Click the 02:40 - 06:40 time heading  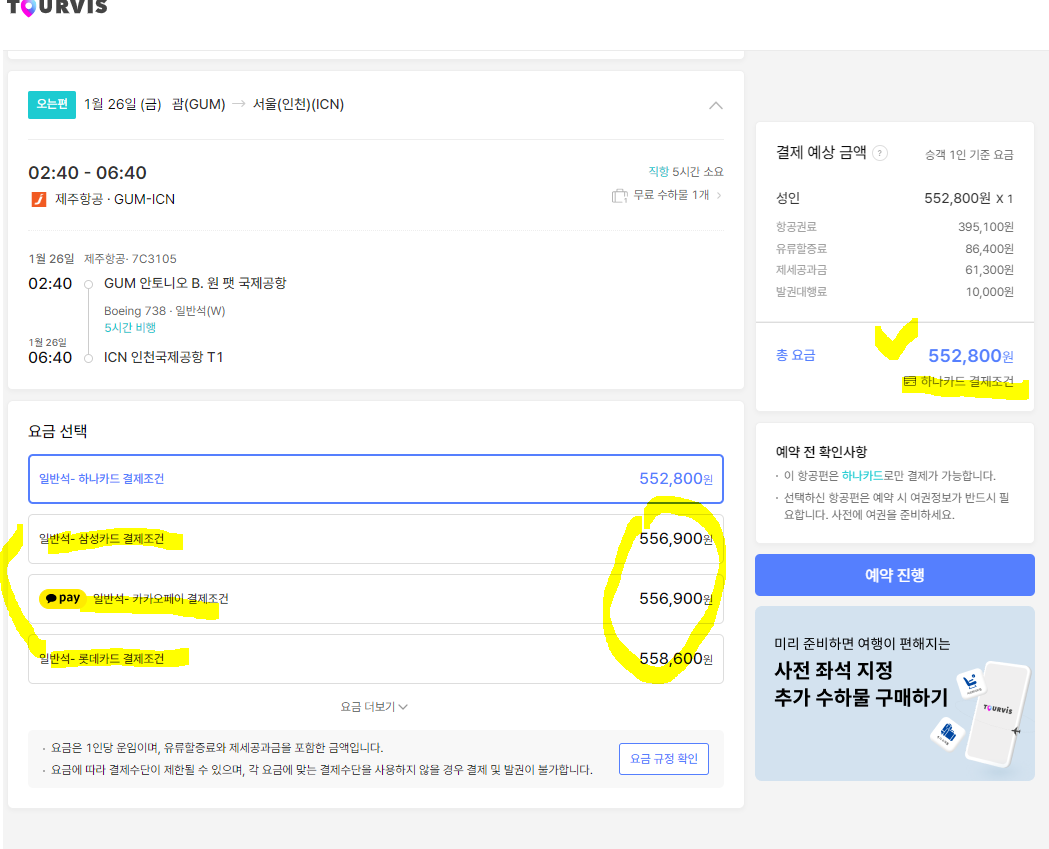click(87, 173)
